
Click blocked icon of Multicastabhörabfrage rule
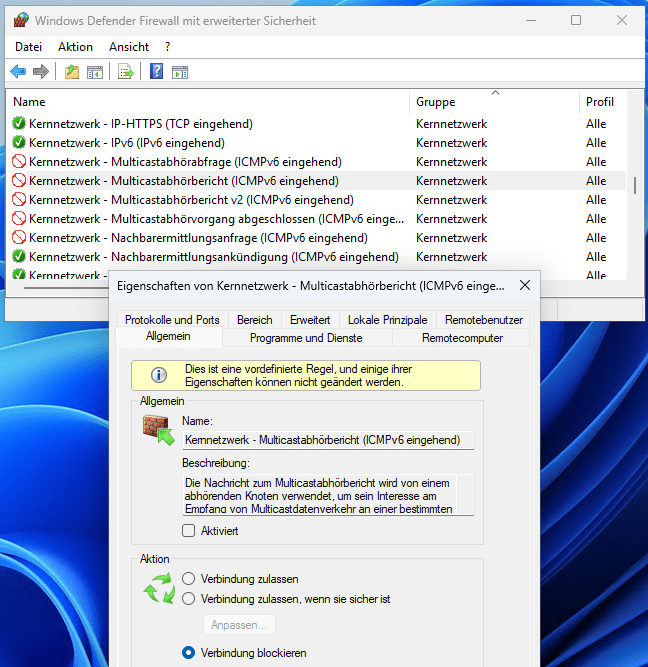pos(19,161)
